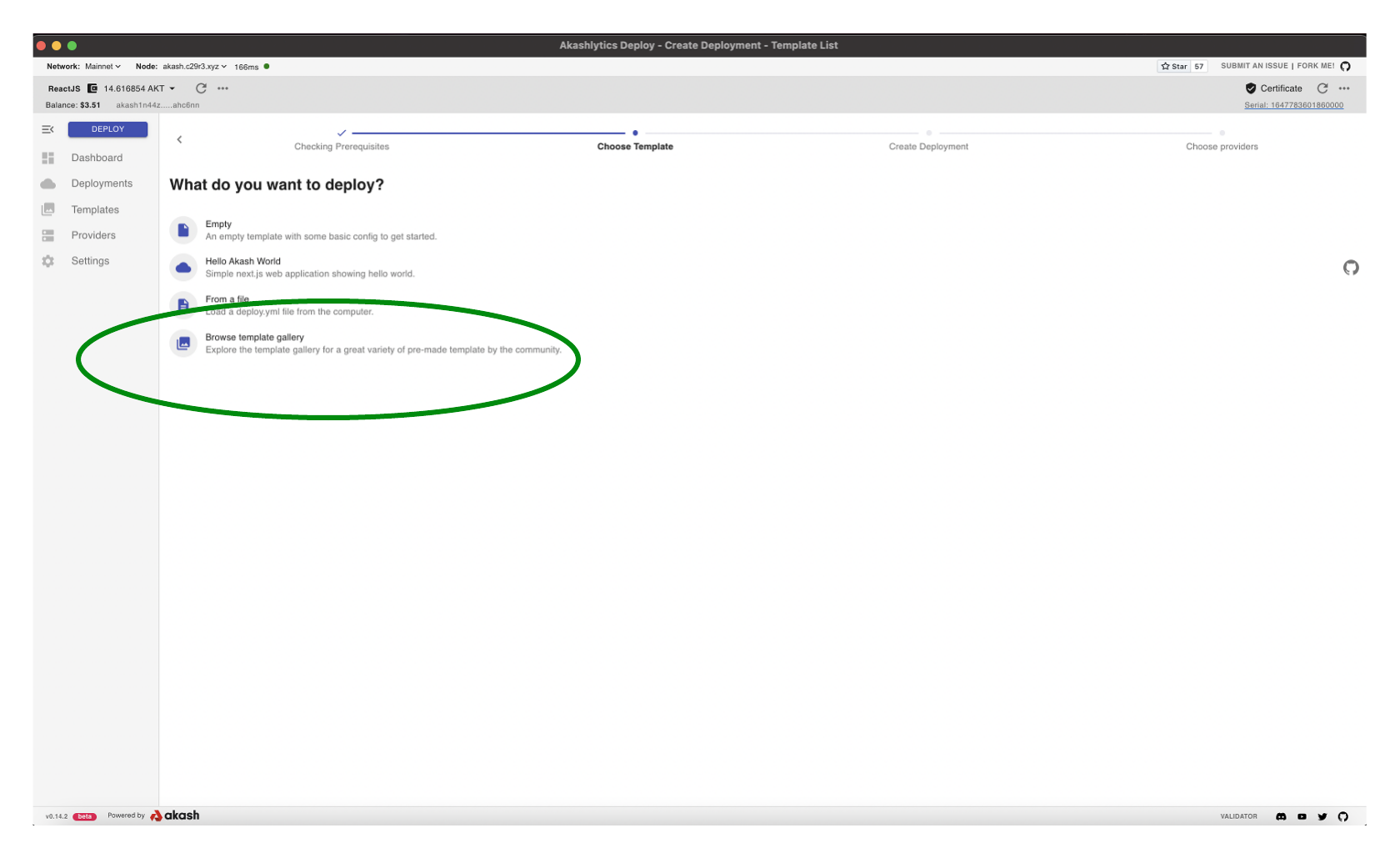Open wallet more options ellipsis

(x=222, y=88)
